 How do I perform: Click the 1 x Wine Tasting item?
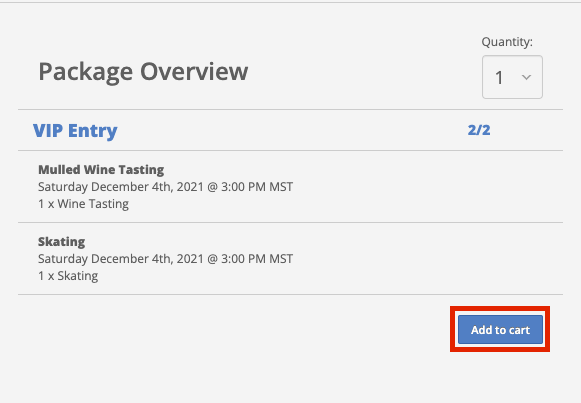[83, 204]
